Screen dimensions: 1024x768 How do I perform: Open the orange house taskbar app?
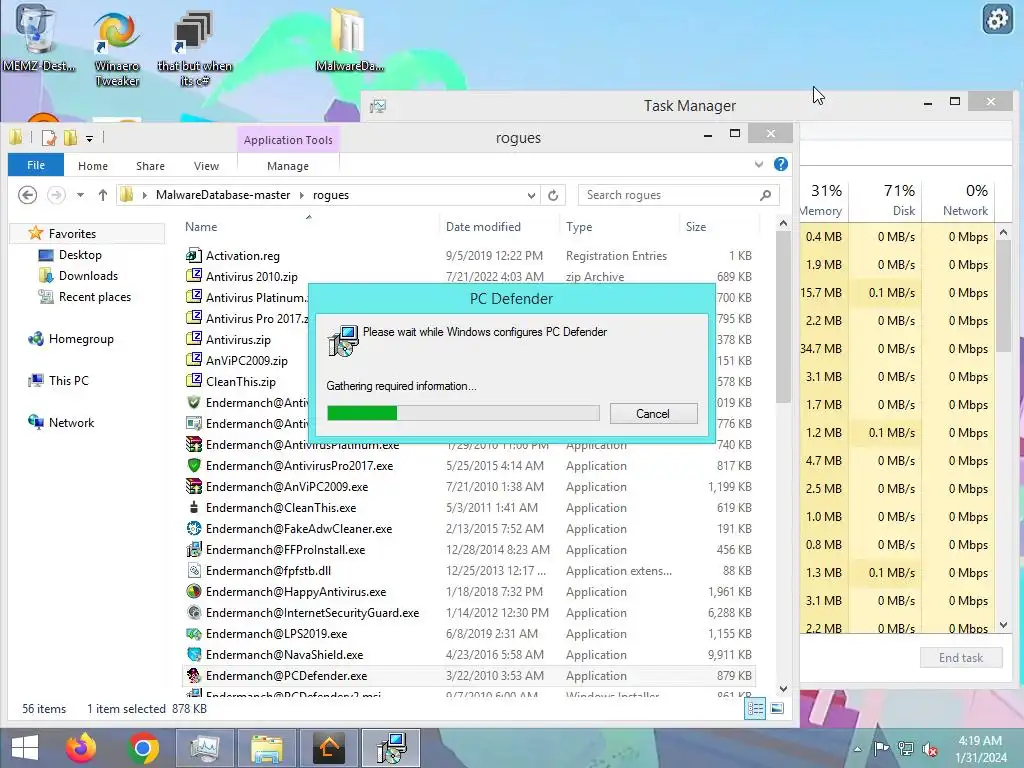329,748
